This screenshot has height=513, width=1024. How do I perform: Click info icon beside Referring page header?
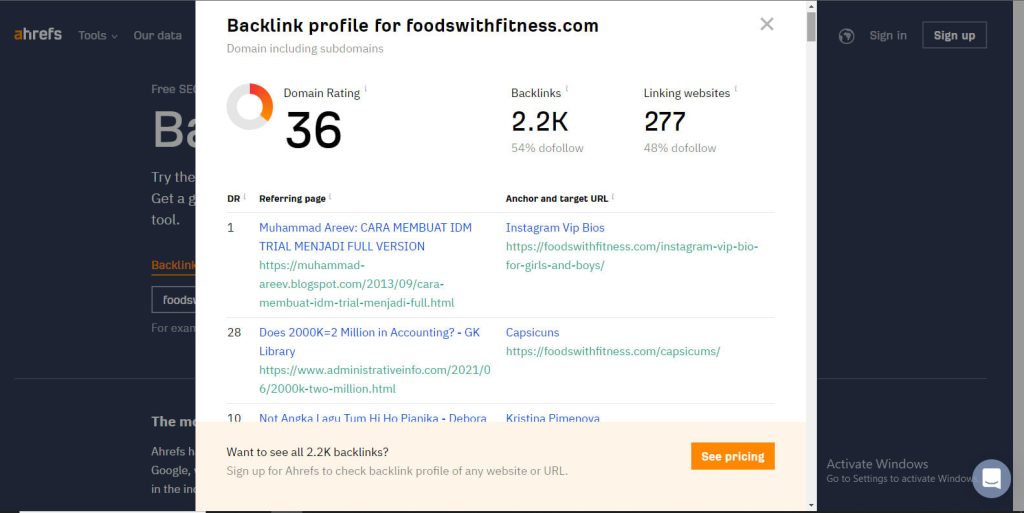click(x=330, y=196)
